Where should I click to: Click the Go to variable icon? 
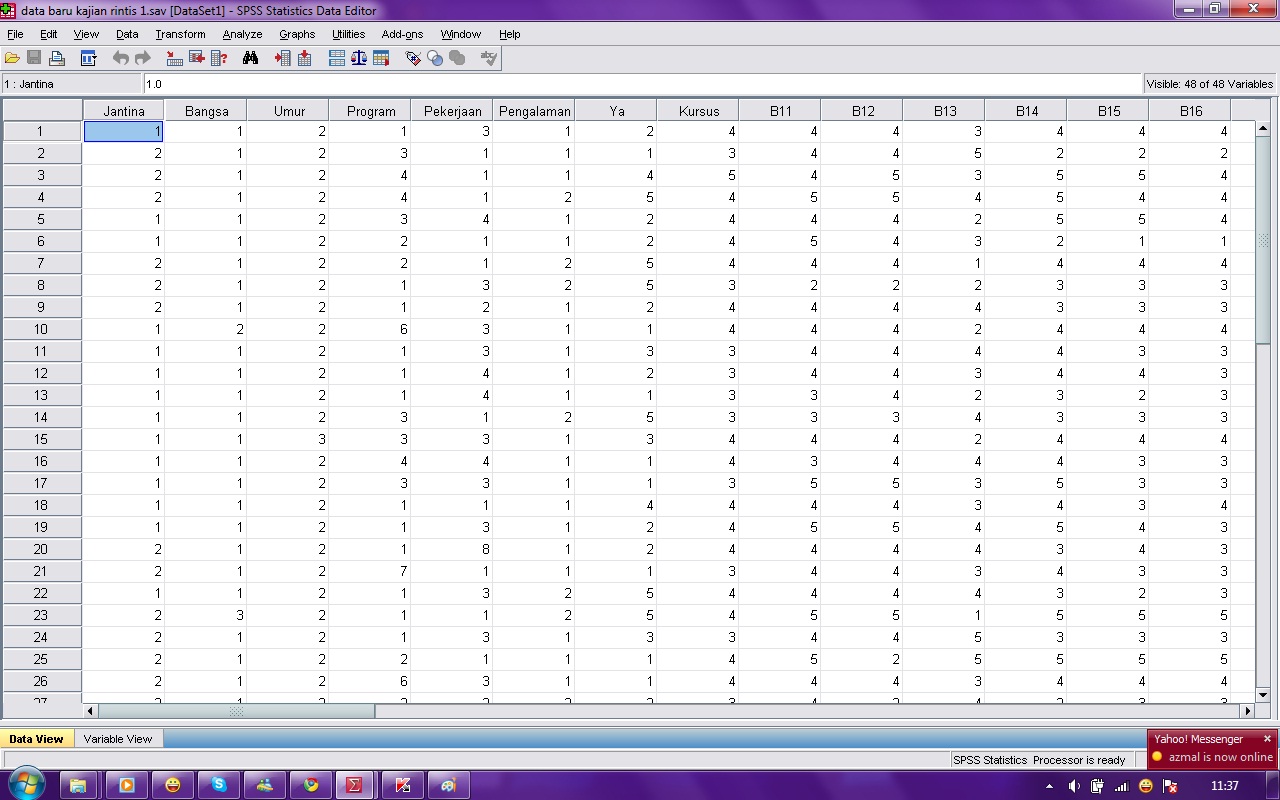coord(196,58)
